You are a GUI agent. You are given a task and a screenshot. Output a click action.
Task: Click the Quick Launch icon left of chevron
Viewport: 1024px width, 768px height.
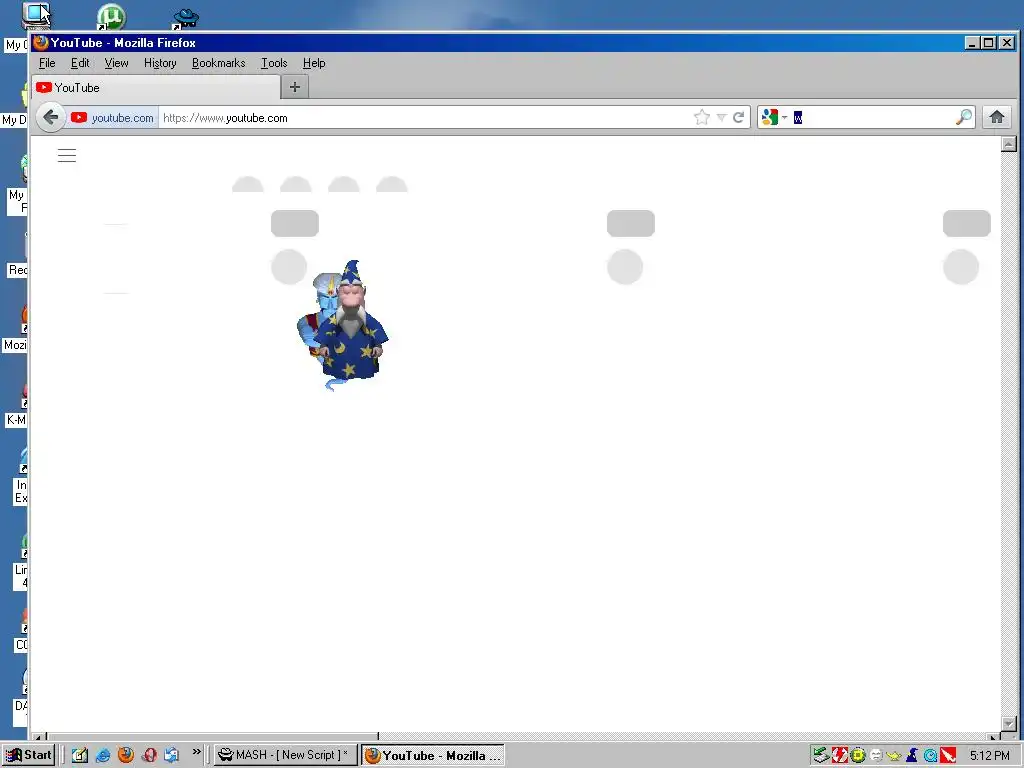[172, 755]
